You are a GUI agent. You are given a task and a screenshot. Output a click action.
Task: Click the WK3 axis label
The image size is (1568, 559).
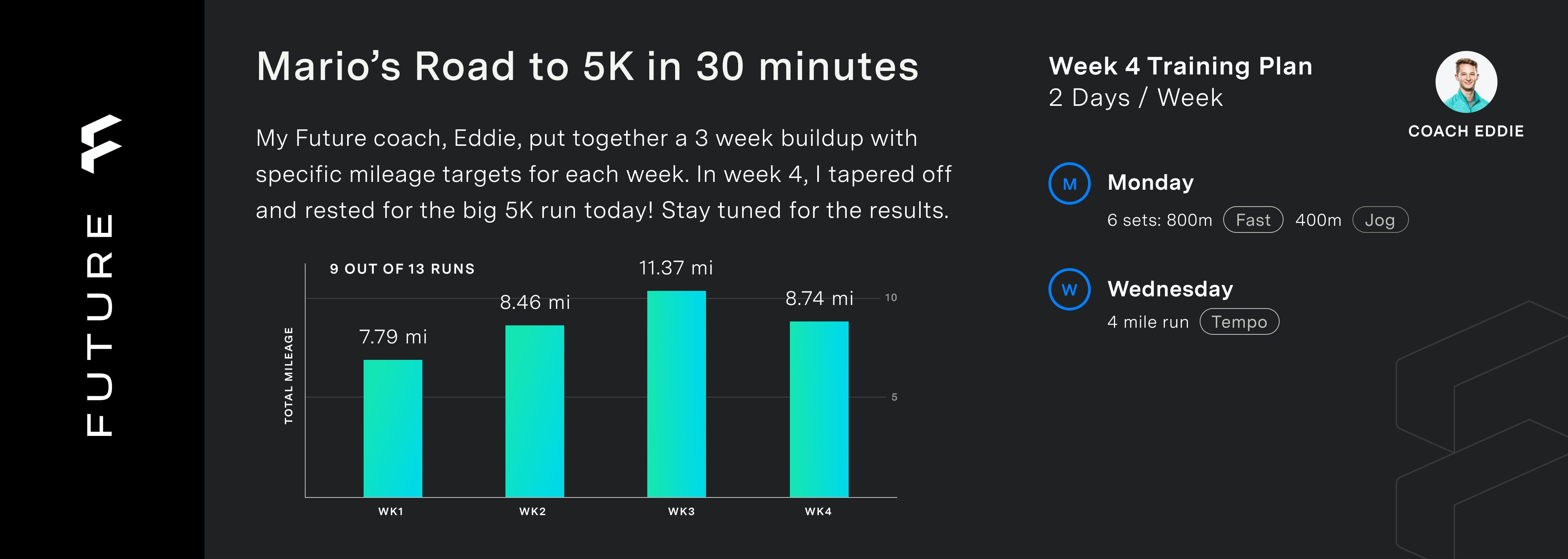[x=681, y=512]
